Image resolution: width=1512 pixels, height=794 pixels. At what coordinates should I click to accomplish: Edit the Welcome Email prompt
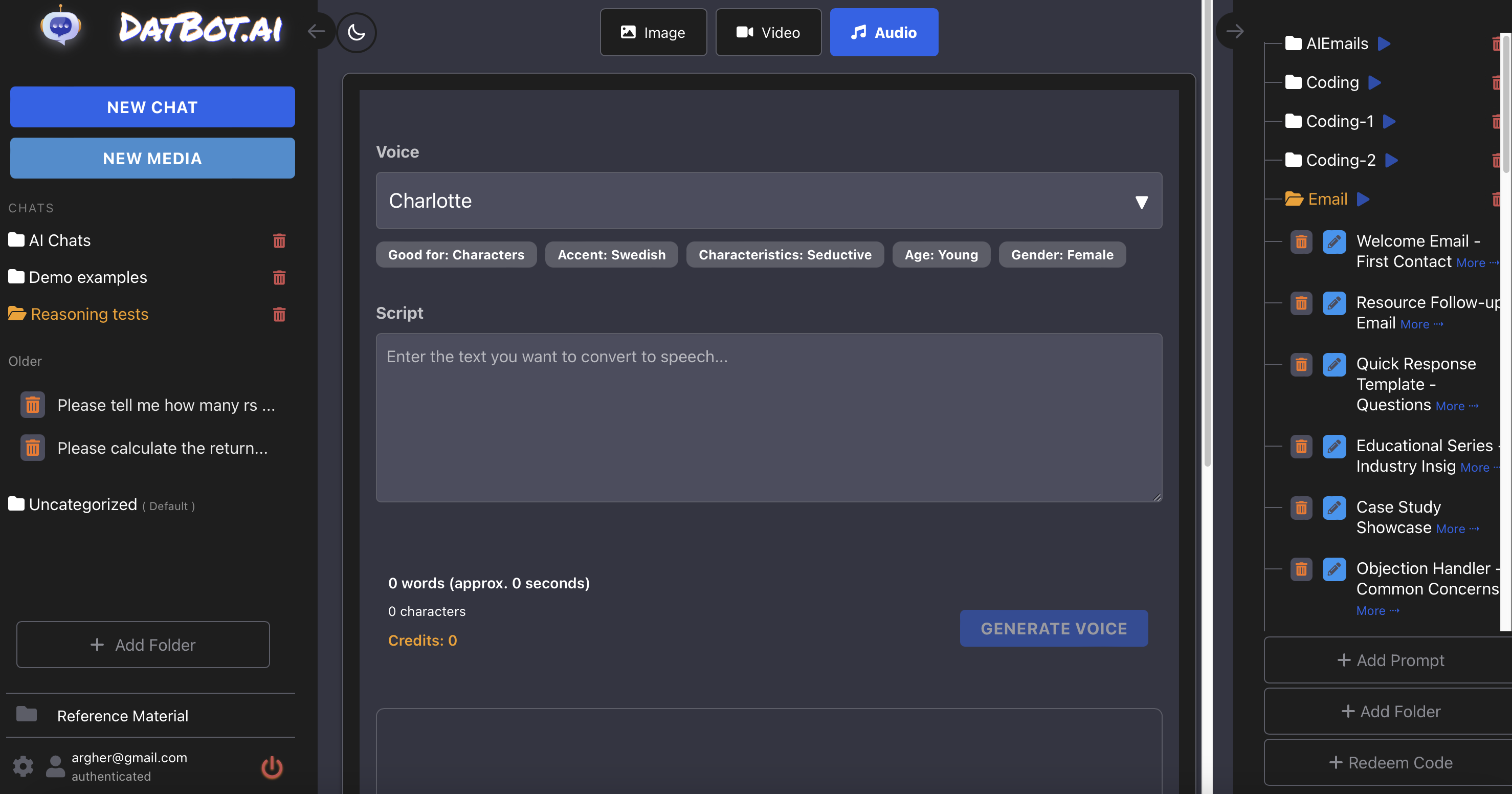(1333, 242)
